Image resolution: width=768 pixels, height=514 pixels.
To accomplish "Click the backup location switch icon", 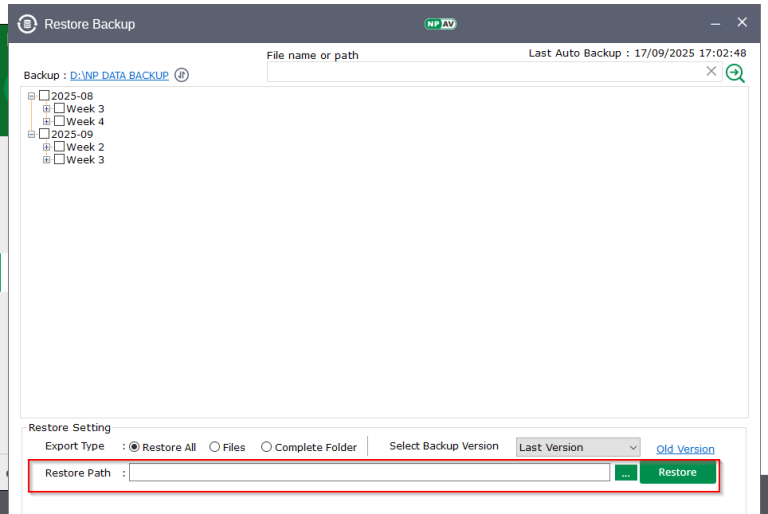I will click(x=182, y=75).
